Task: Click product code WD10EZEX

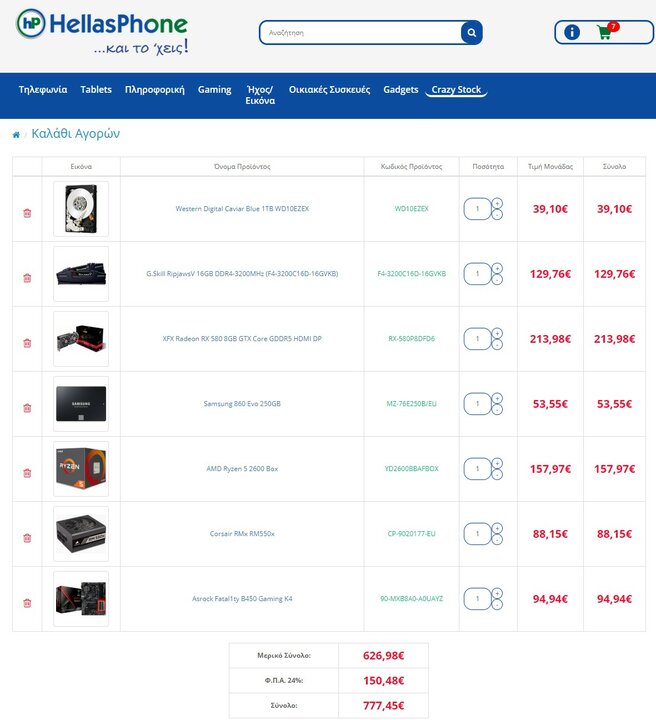Action: click(411, 208)
